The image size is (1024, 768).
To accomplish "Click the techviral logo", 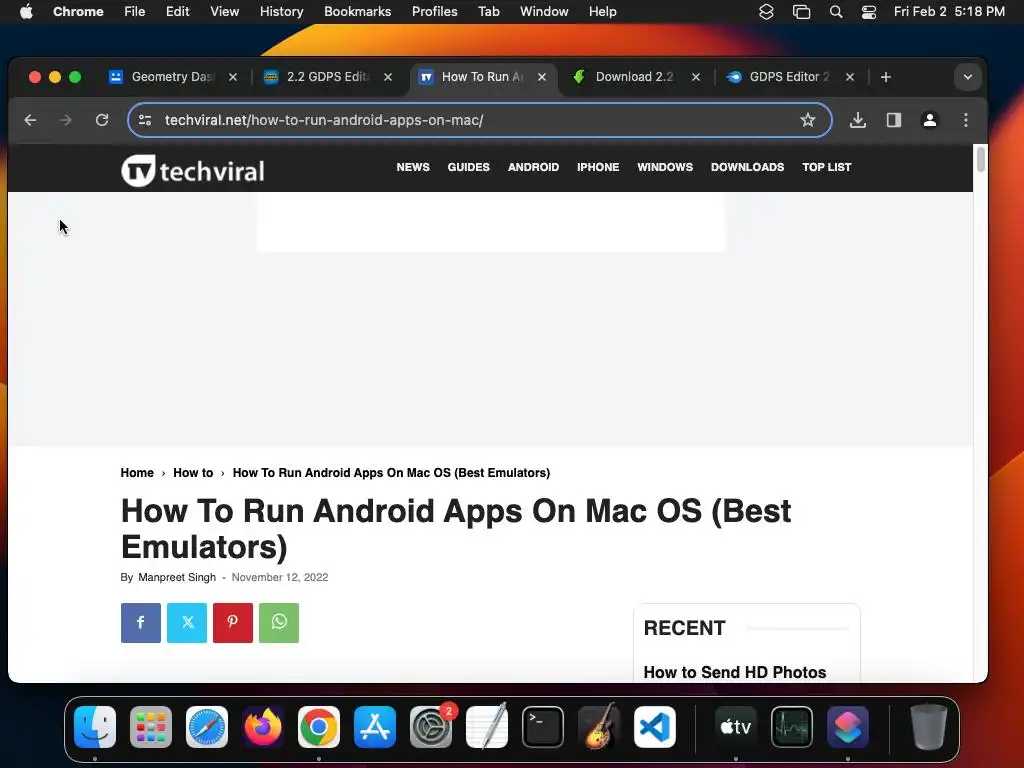I will click(x=193, y=170).
